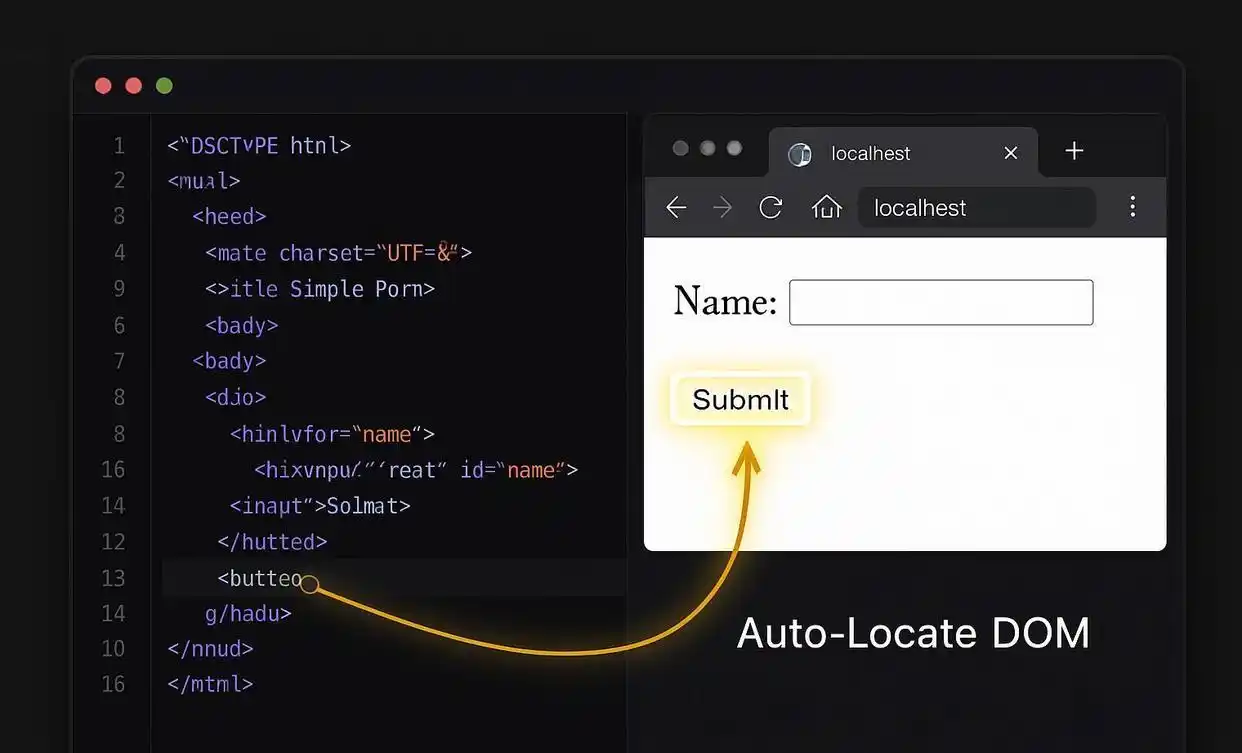Click the meta charset code line
This screenshot has height=753, width=1242.
[x=338, y=253]
